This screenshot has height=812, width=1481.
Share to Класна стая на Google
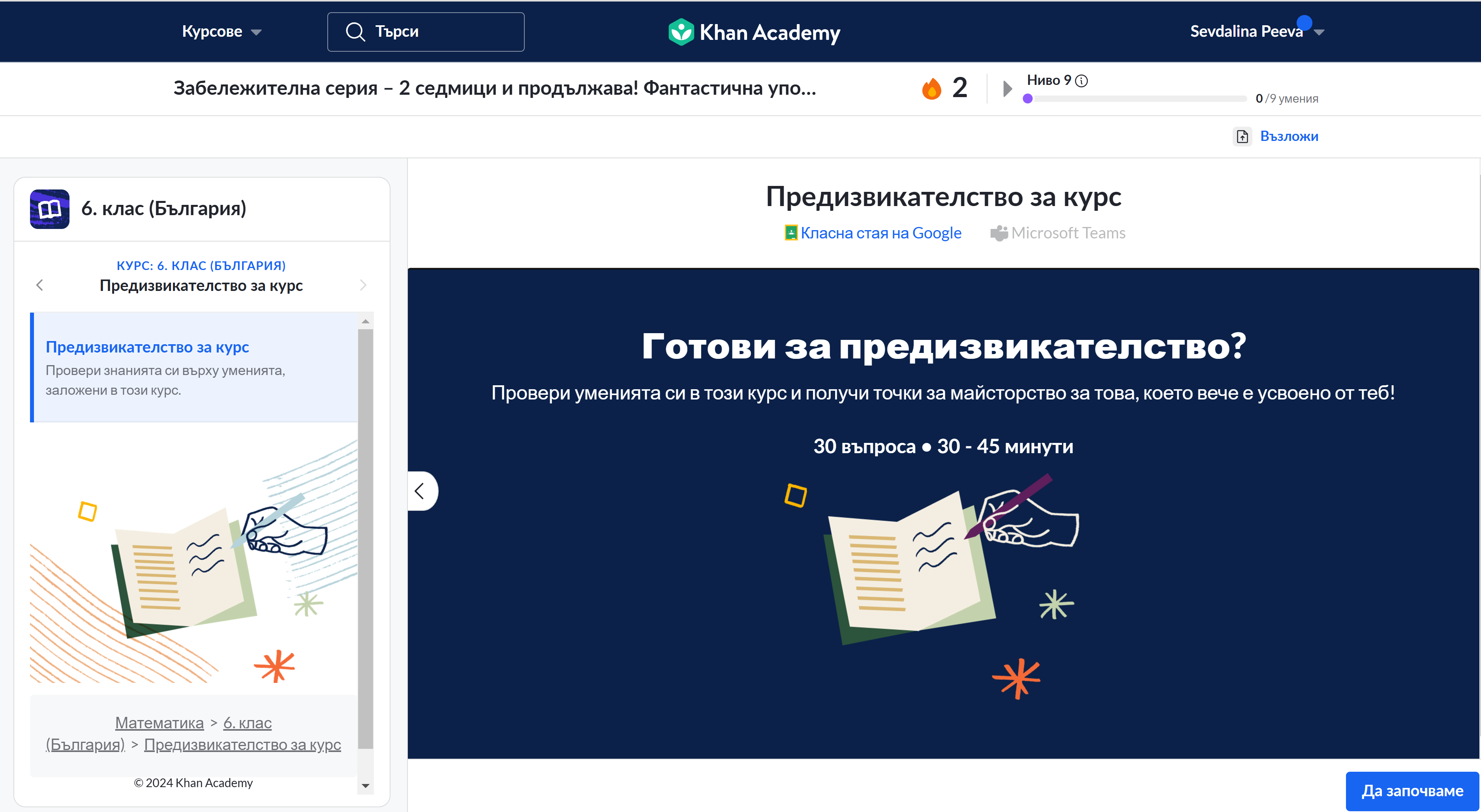[x=873, y=233]
